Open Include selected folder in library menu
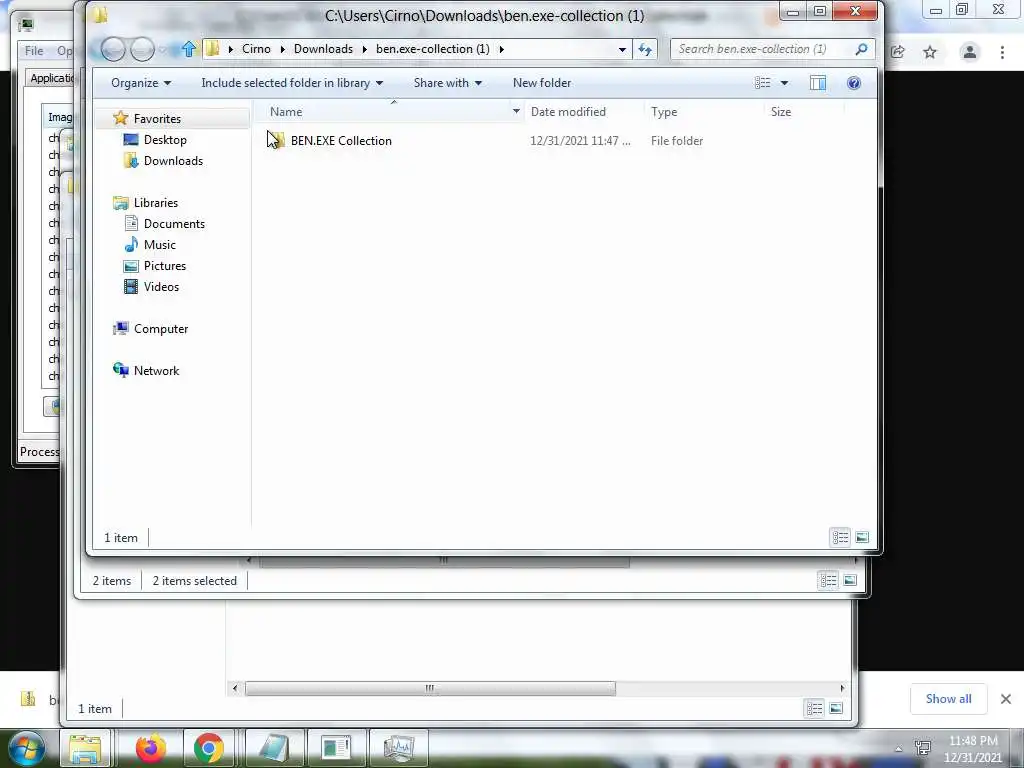This screenshot has width=1024, height=768. (x=292, y=83)
